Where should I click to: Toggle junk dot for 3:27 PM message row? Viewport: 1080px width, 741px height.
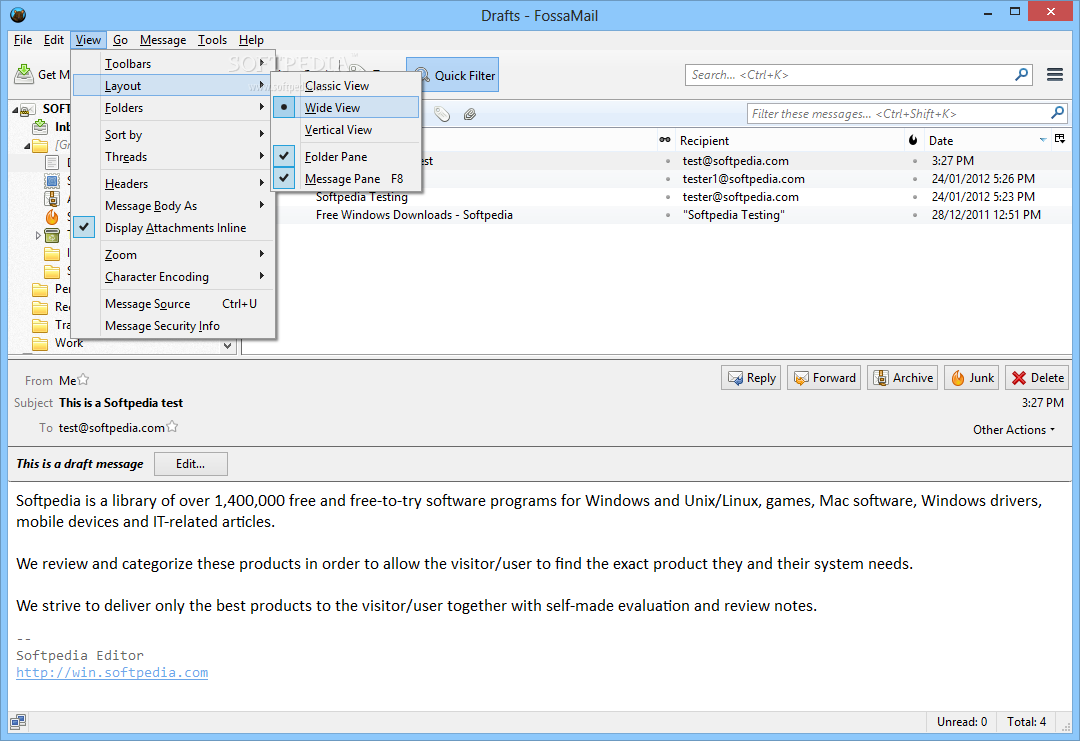click(x=915, y=161)
